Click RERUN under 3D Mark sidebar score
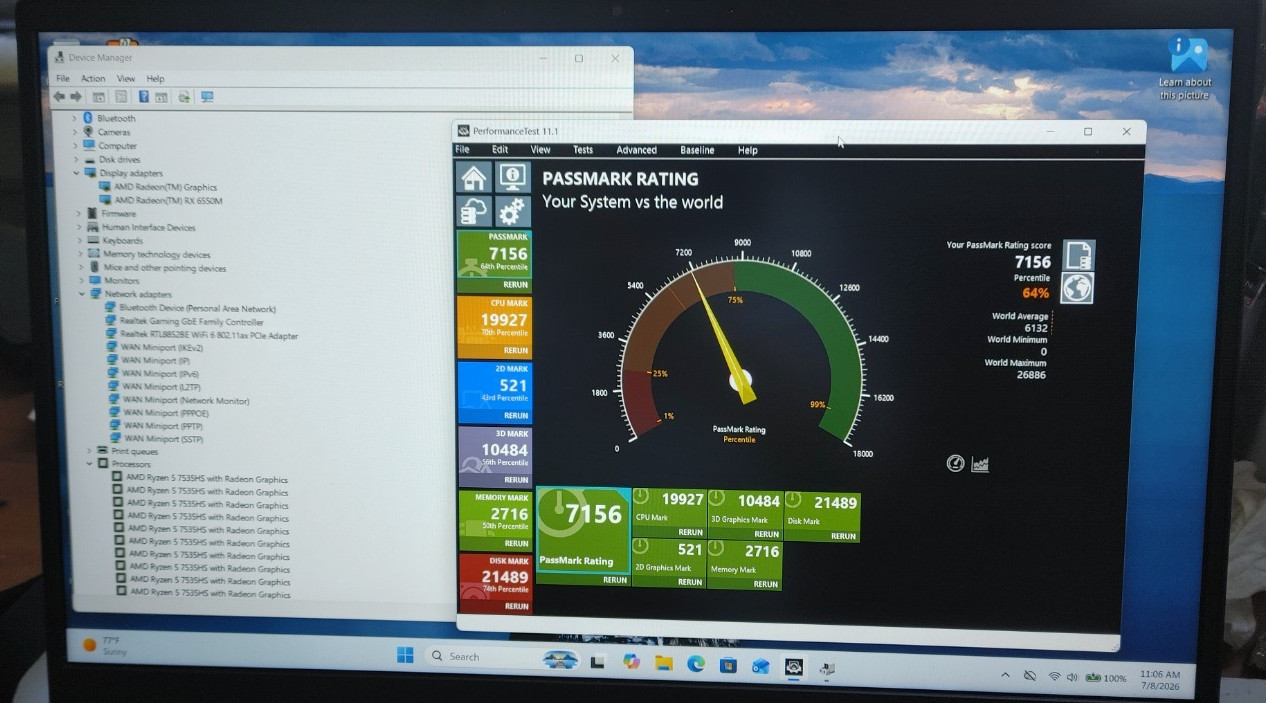 point(516,480)
